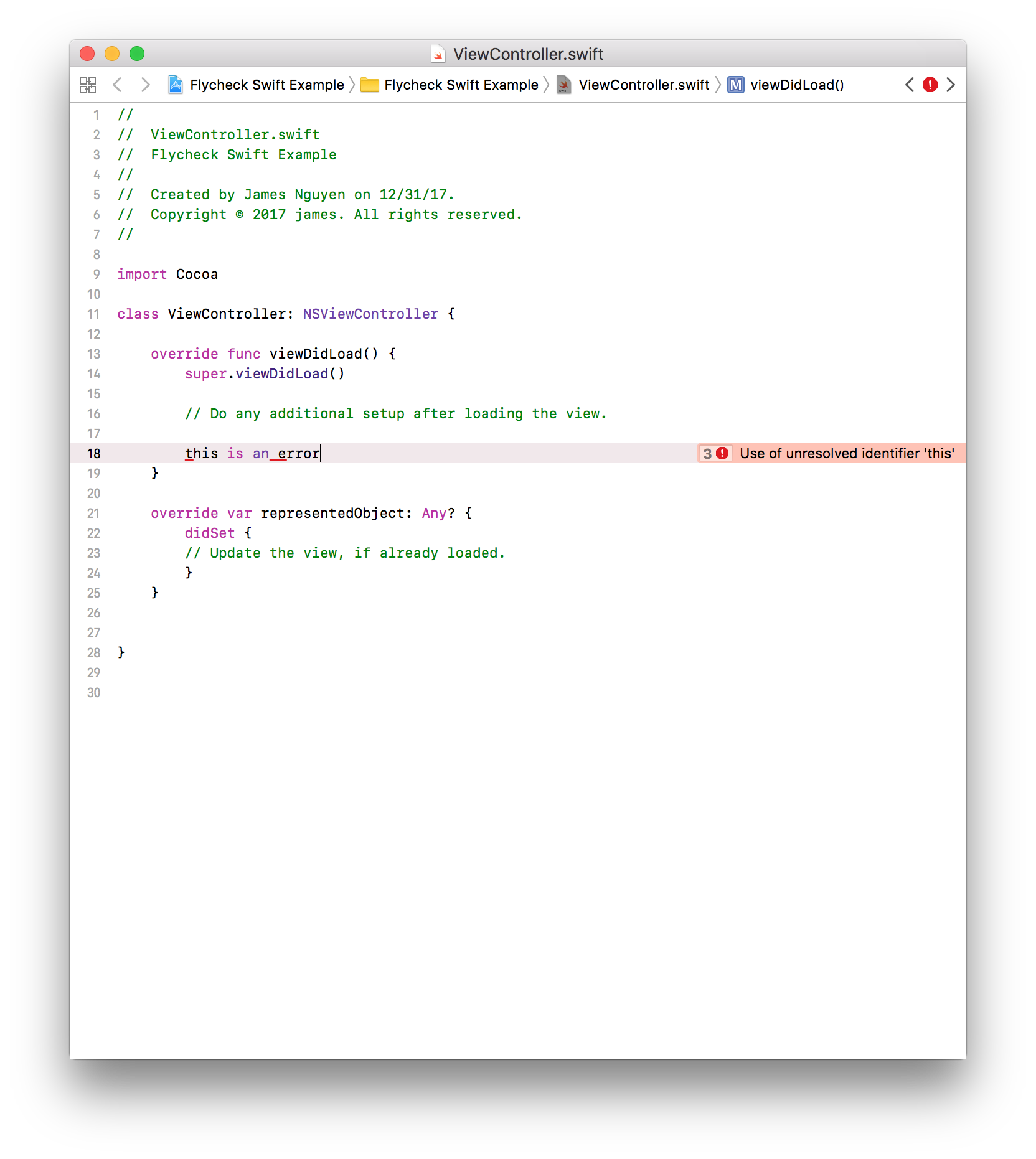Click the ViewController.swift window title
Screen dimensions: 1036x1159
pyautogui.click(x=528, y=54)
